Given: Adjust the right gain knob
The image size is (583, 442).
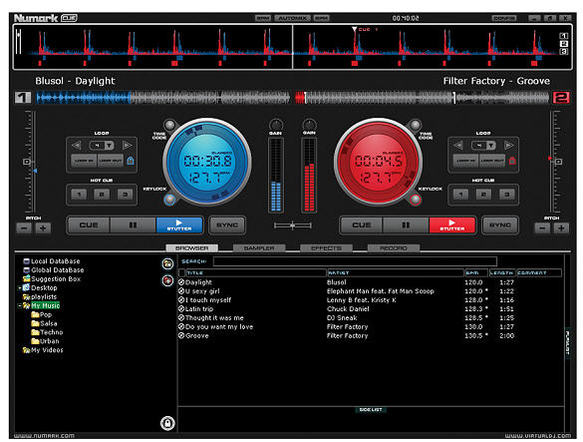Looking at the screenshot, I should pyautogui.click(x=309, y=125).
